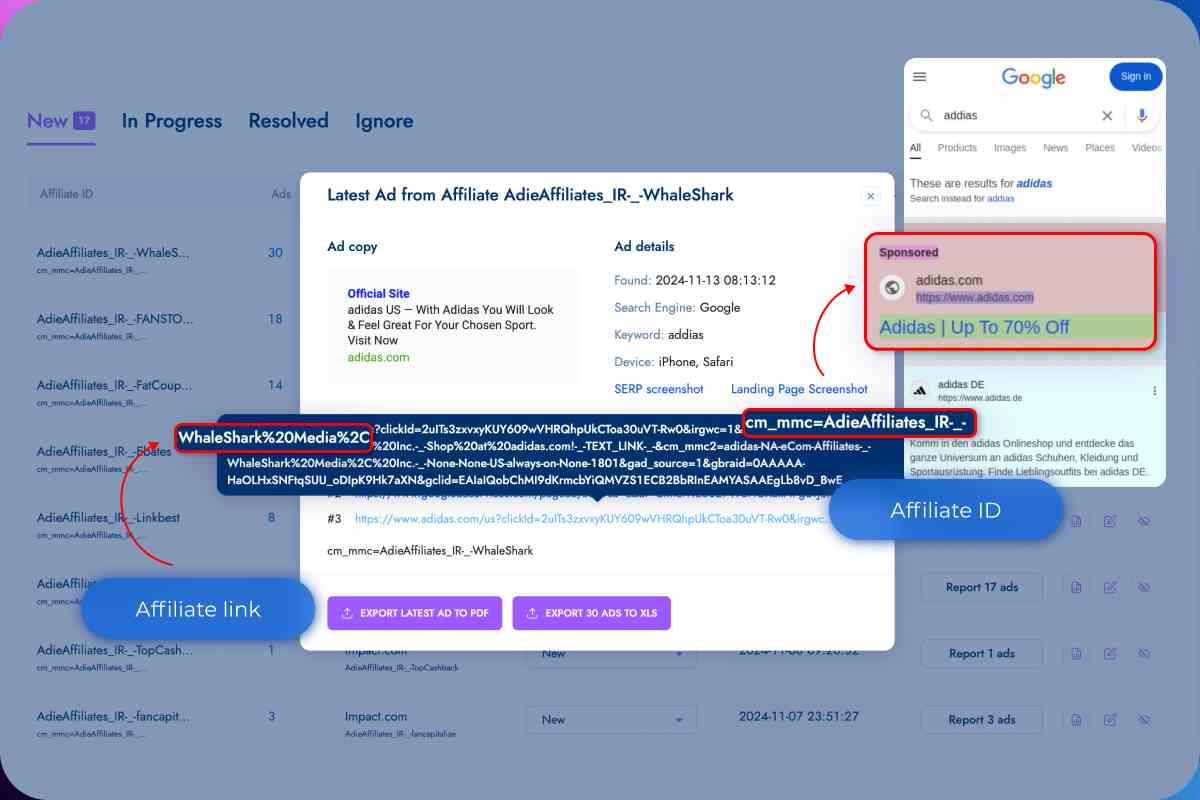Open document icon beside Report 3 ads
Image resolution: width=1200 pixels, height=800 pixels.
1076,719
